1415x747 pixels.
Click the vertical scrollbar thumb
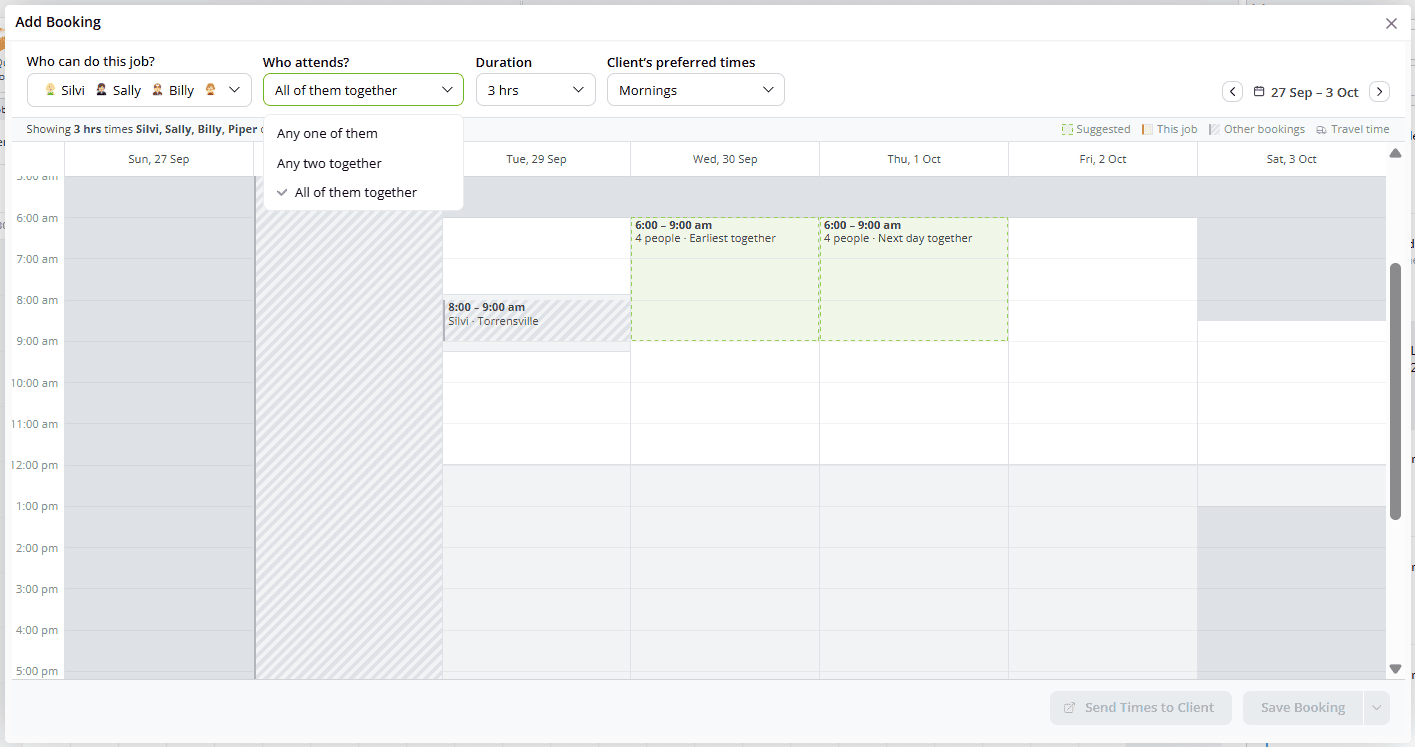coord(1395,391)
